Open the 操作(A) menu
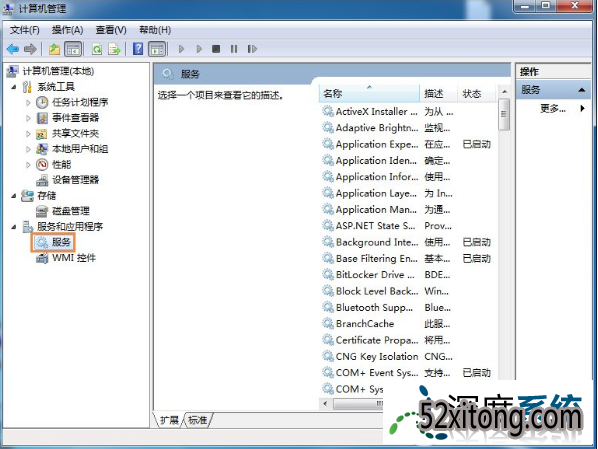The image size is (598, 449). 68,30
